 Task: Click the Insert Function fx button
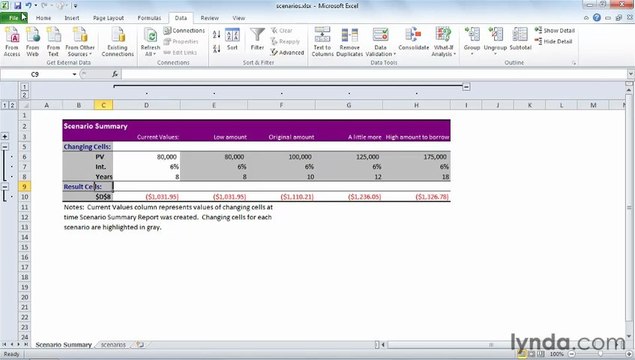[115, 74]
